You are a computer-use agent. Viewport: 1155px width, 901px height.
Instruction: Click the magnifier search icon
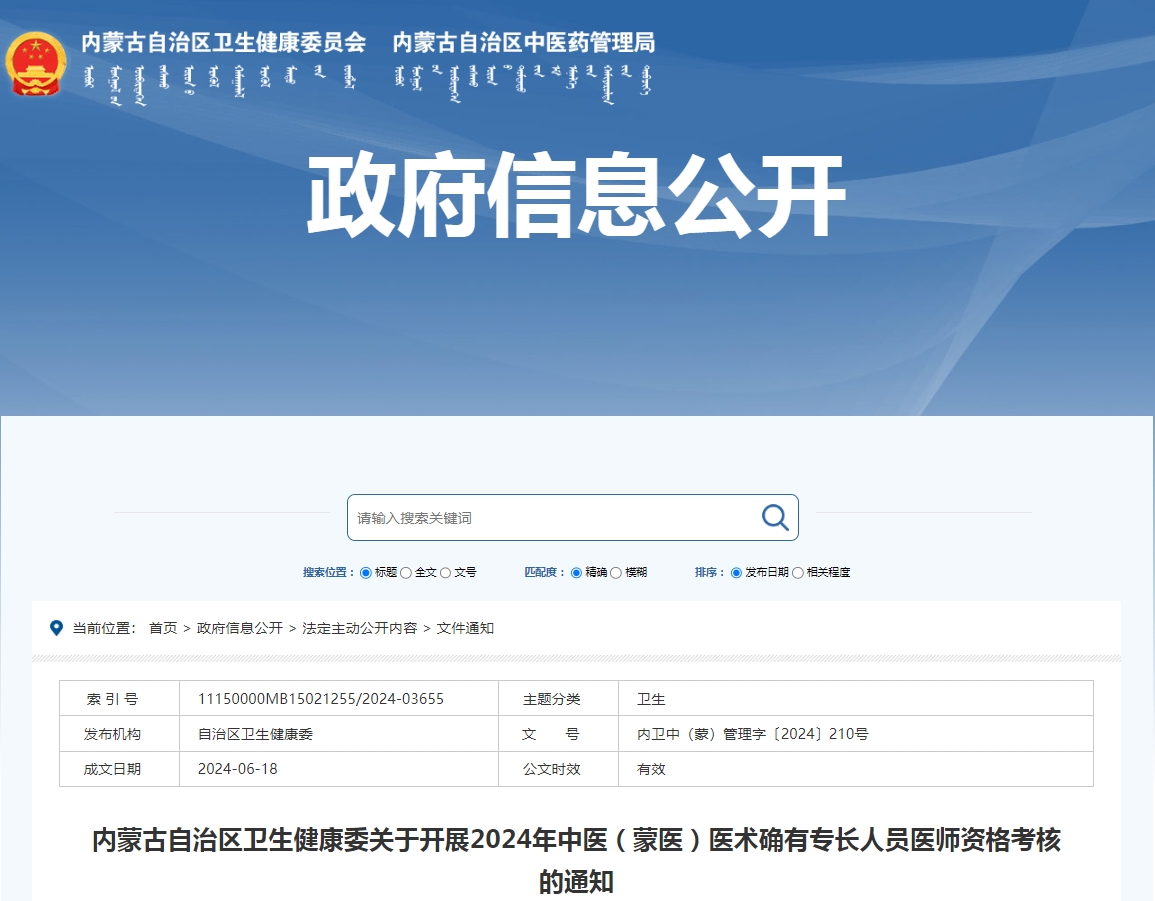click(x=775, y=517)
